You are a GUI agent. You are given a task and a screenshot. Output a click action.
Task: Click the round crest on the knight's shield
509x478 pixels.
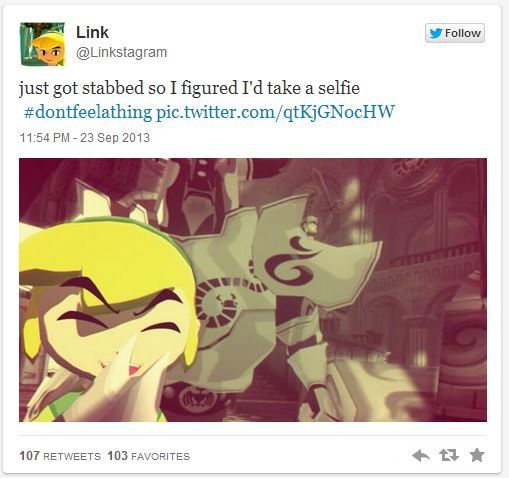tap(222, 303)
